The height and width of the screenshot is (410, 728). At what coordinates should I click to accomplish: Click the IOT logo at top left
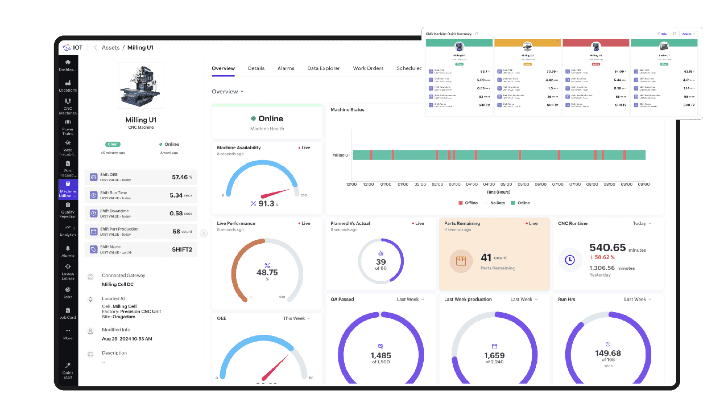(73, 47)
